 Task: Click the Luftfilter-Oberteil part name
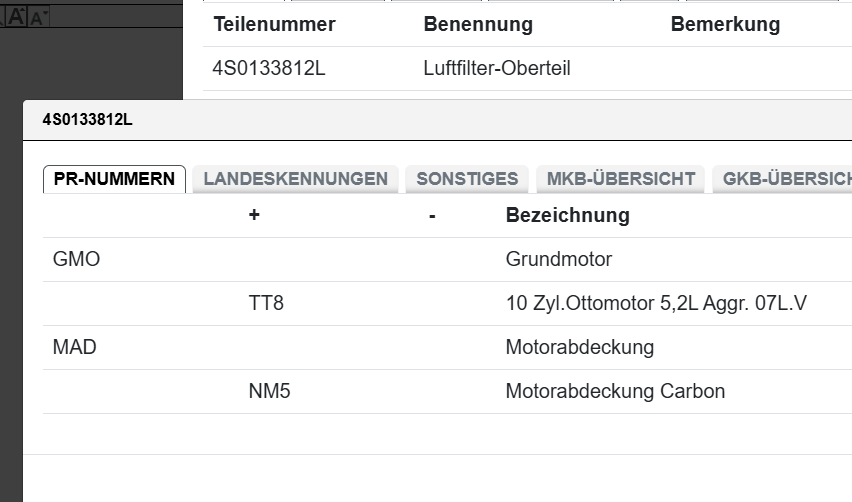[x=497, y=69]
